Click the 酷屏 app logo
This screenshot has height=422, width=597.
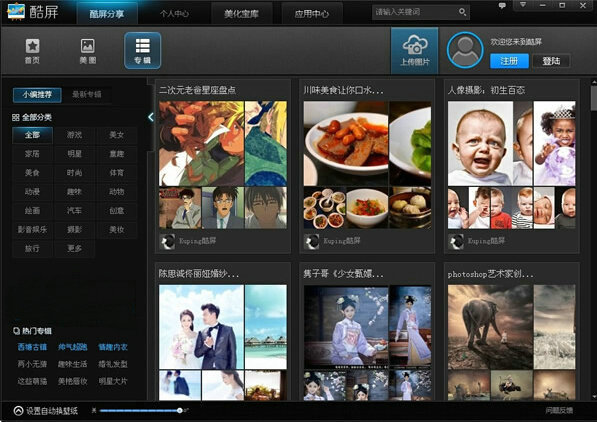click(15, 12)
